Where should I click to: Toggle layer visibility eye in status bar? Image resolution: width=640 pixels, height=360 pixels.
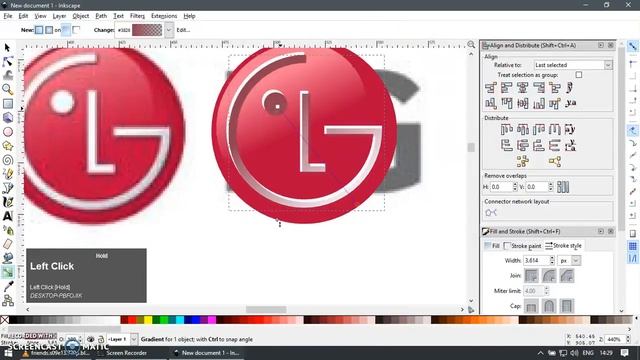pyautogui.click(x=91, y=339)
